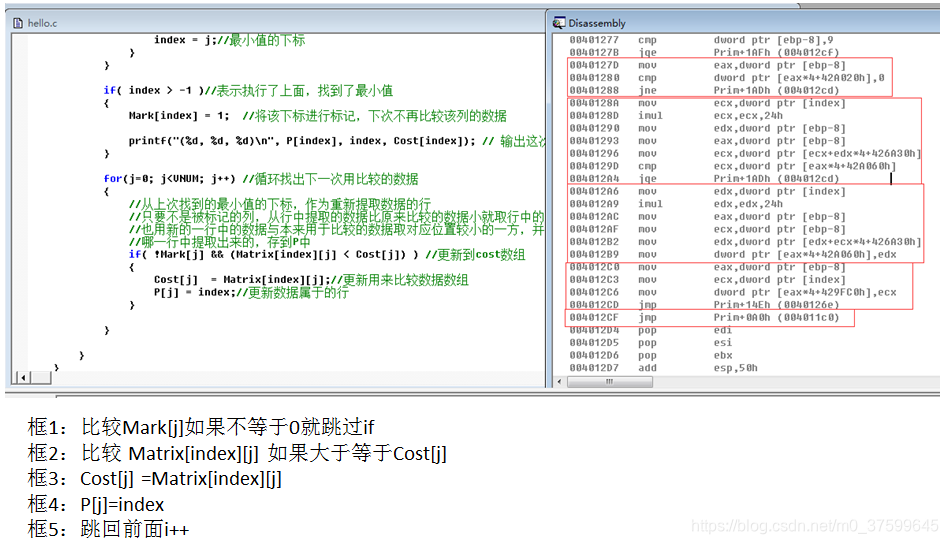Click the mov instruction at 004012A6
Image resolution: width=948 pixels, height=544 pixels.
click(707, 192)
